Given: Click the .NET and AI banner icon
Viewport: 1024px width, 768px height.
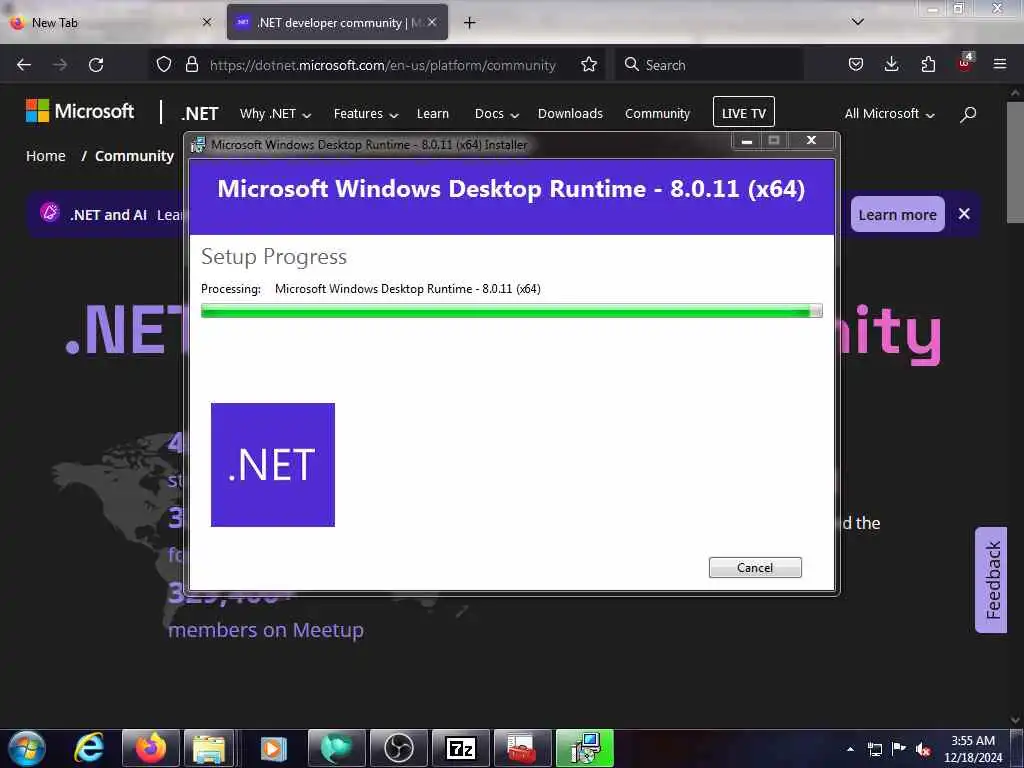Looking at the screenshot, I should 50,213.
